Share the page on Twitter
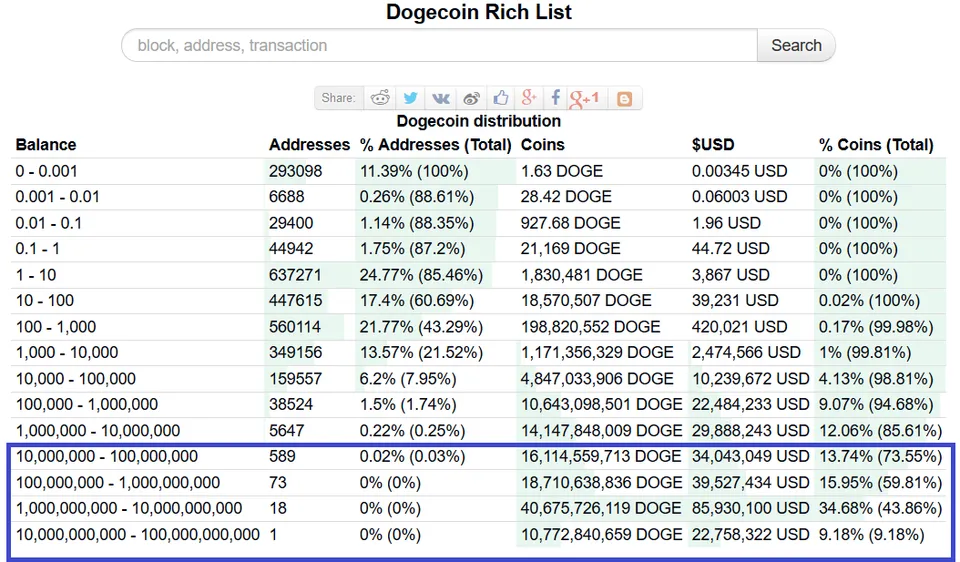 tap(410, 98)
